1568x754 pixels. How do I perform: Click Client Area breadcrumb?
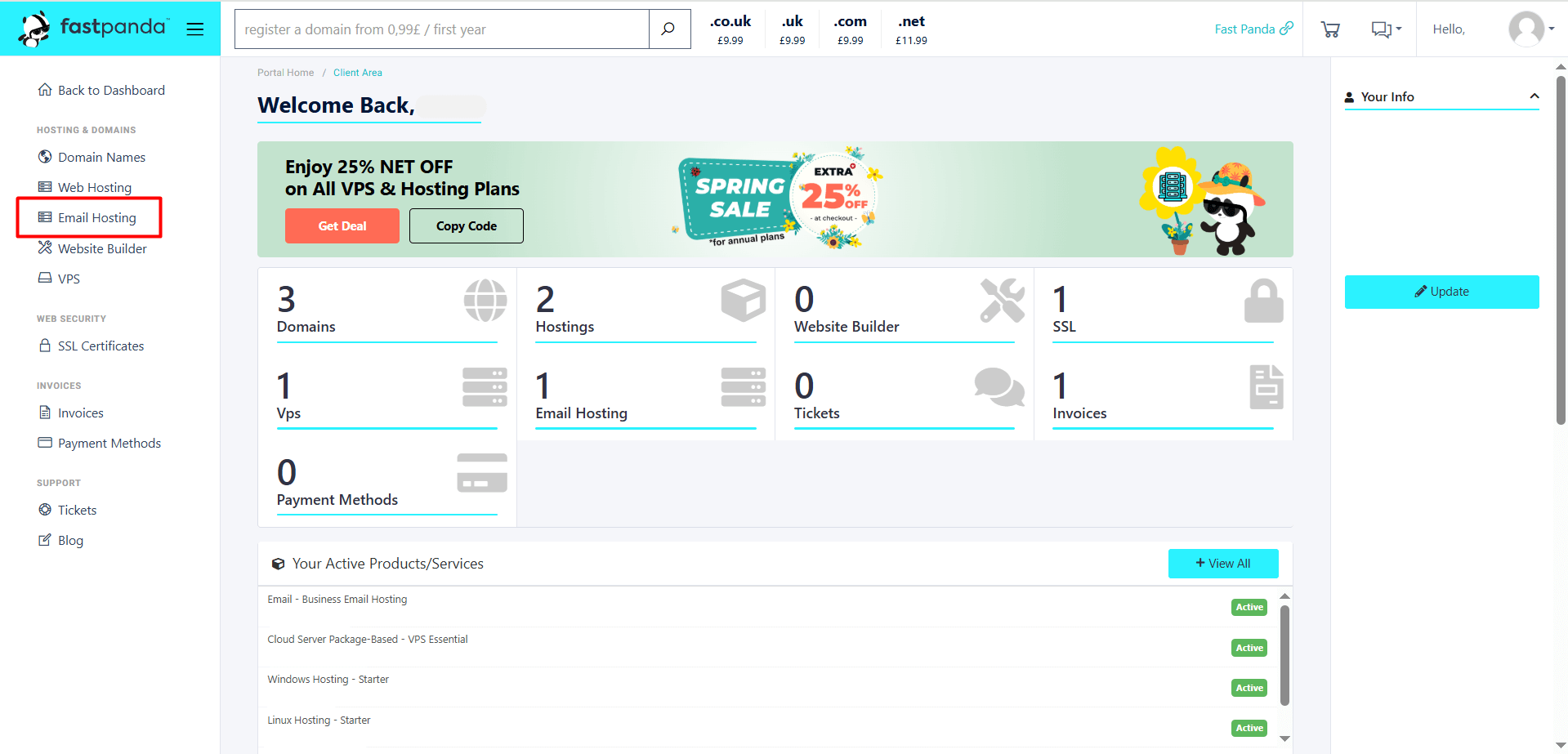358,73
